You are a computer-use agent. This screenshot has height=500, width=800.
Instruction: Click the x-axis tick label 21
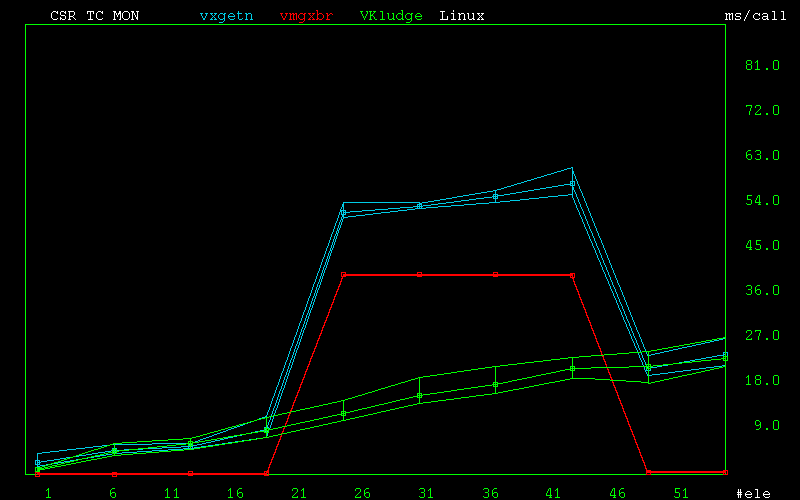pos(299,493)
